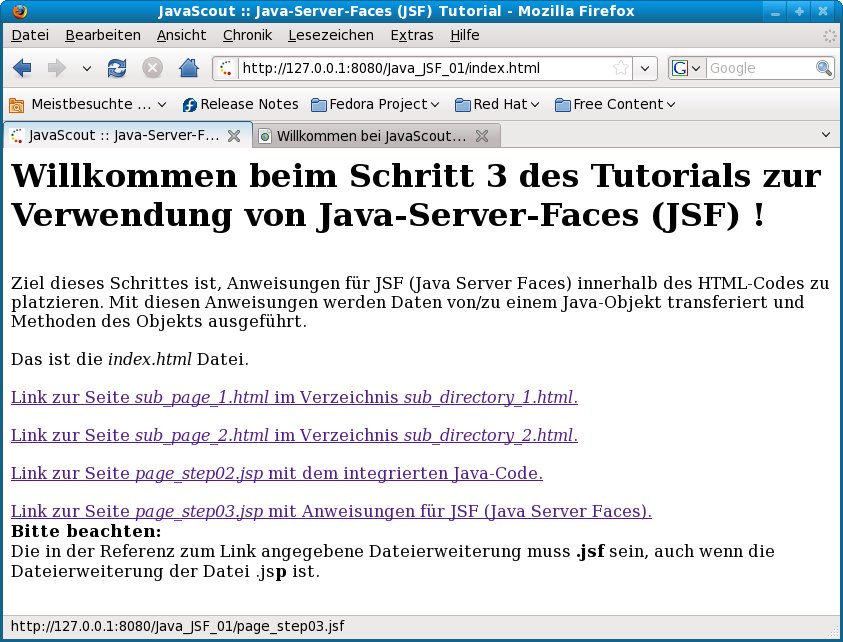Bookmark page with the star icon
The image size is (843, 642).
point(620,68)
